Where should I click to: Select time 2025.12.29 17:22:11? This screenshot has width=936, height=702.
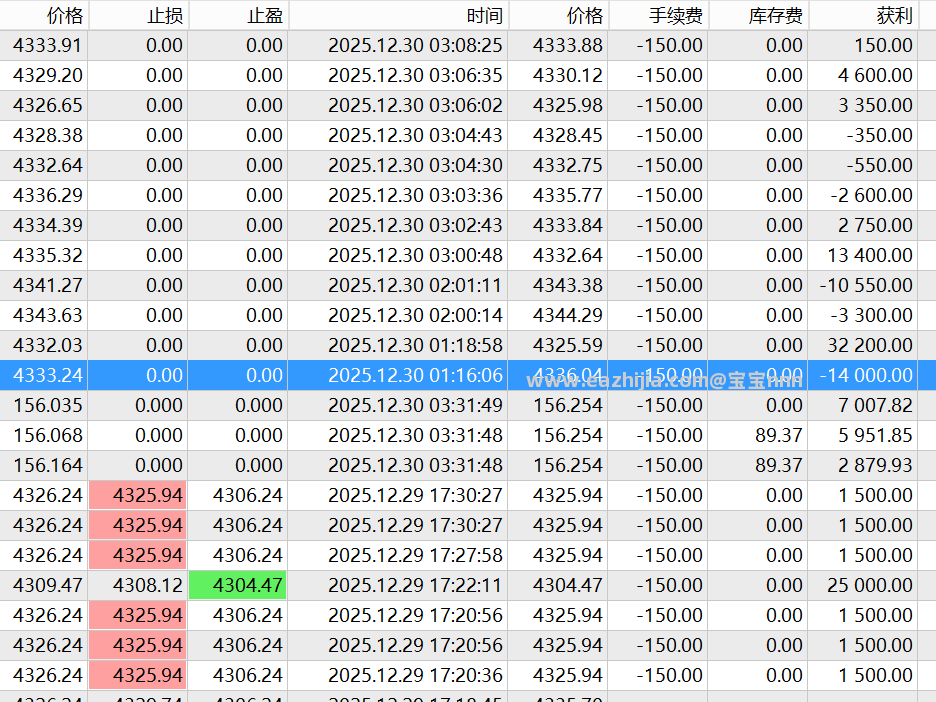[415, 585]
